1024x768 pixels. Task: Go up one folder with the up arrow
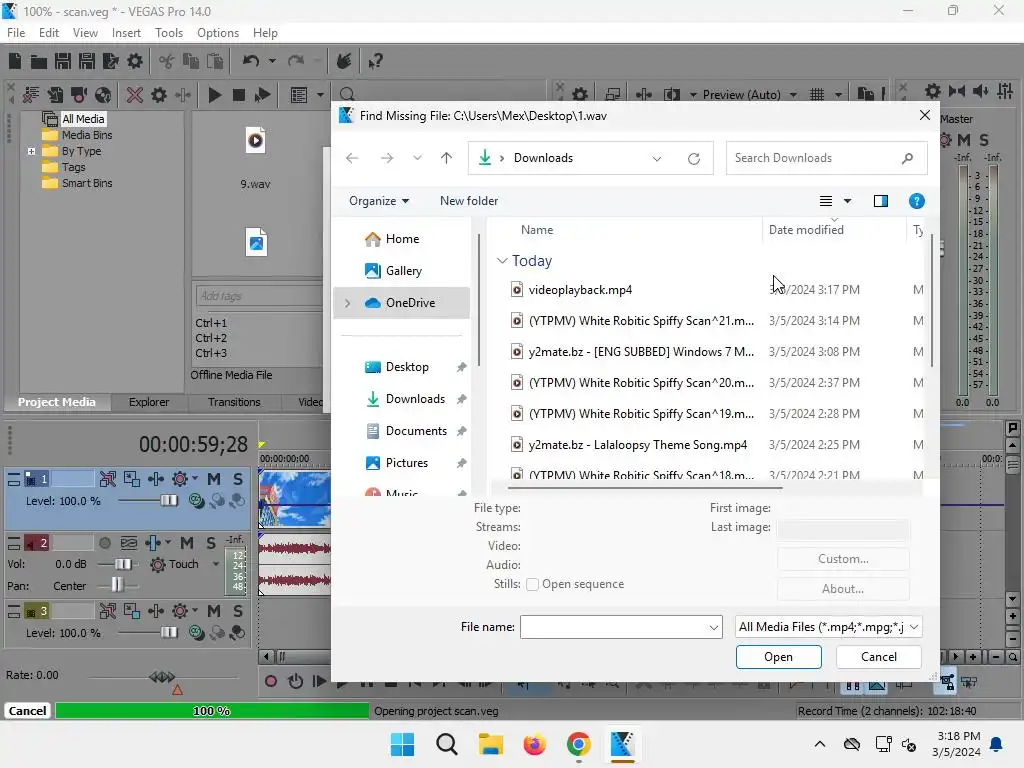(x=446, y=158)
